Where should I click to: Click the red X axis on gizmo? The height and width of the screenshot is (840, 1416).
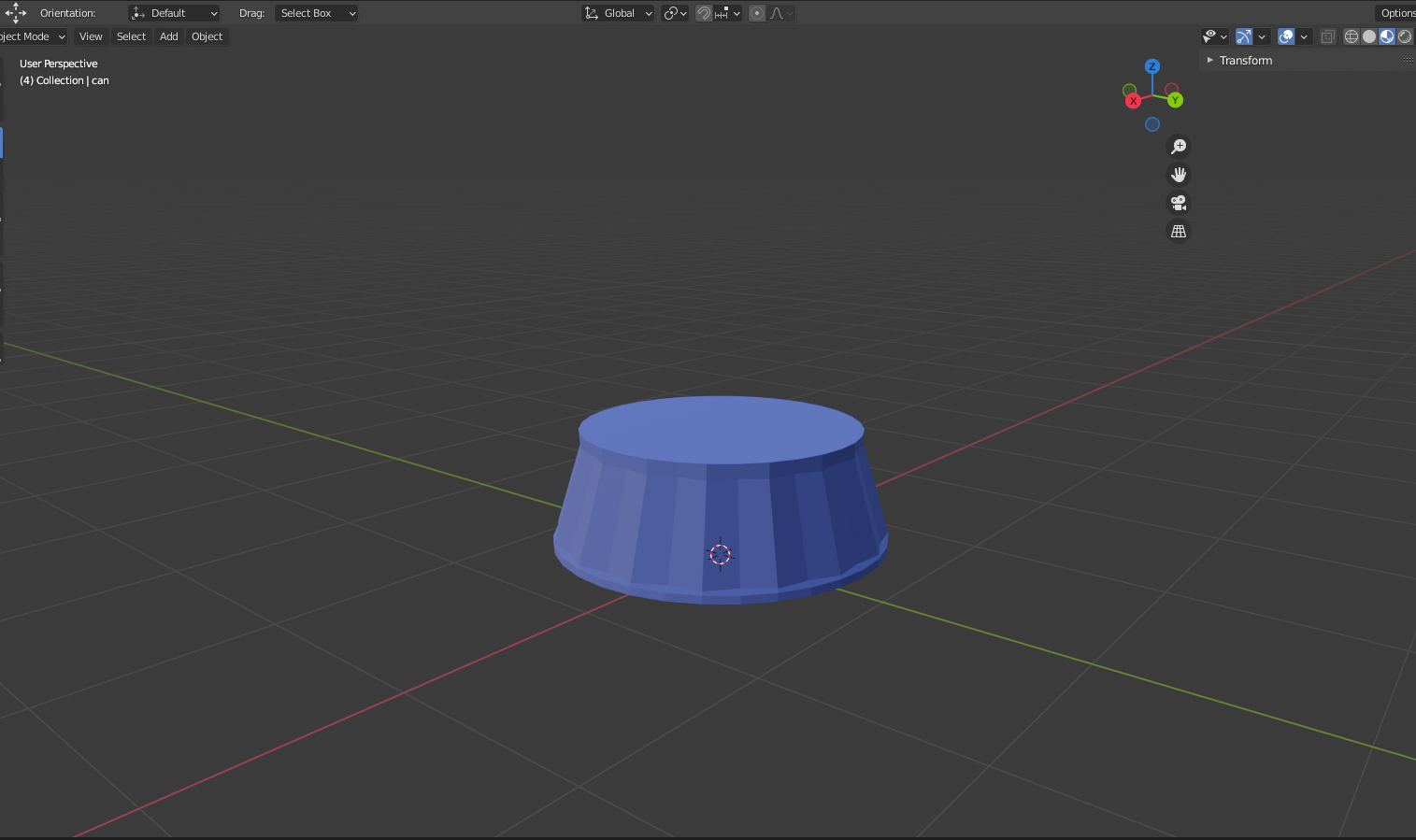coord(1133,101)
